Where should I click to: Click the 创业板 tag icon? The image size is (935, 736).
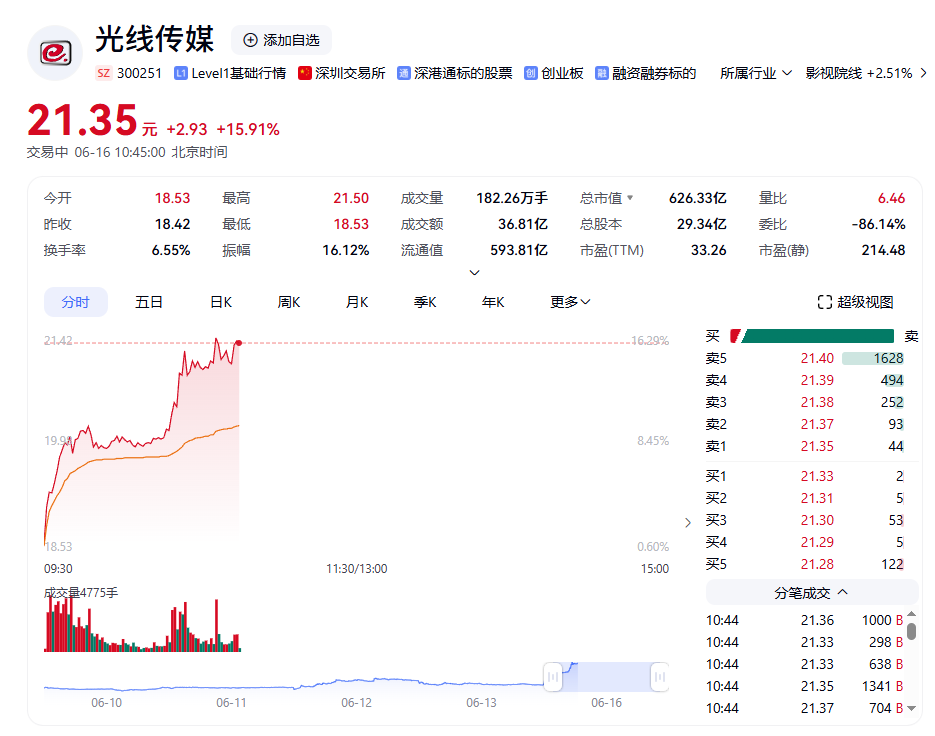pos(531,73)
